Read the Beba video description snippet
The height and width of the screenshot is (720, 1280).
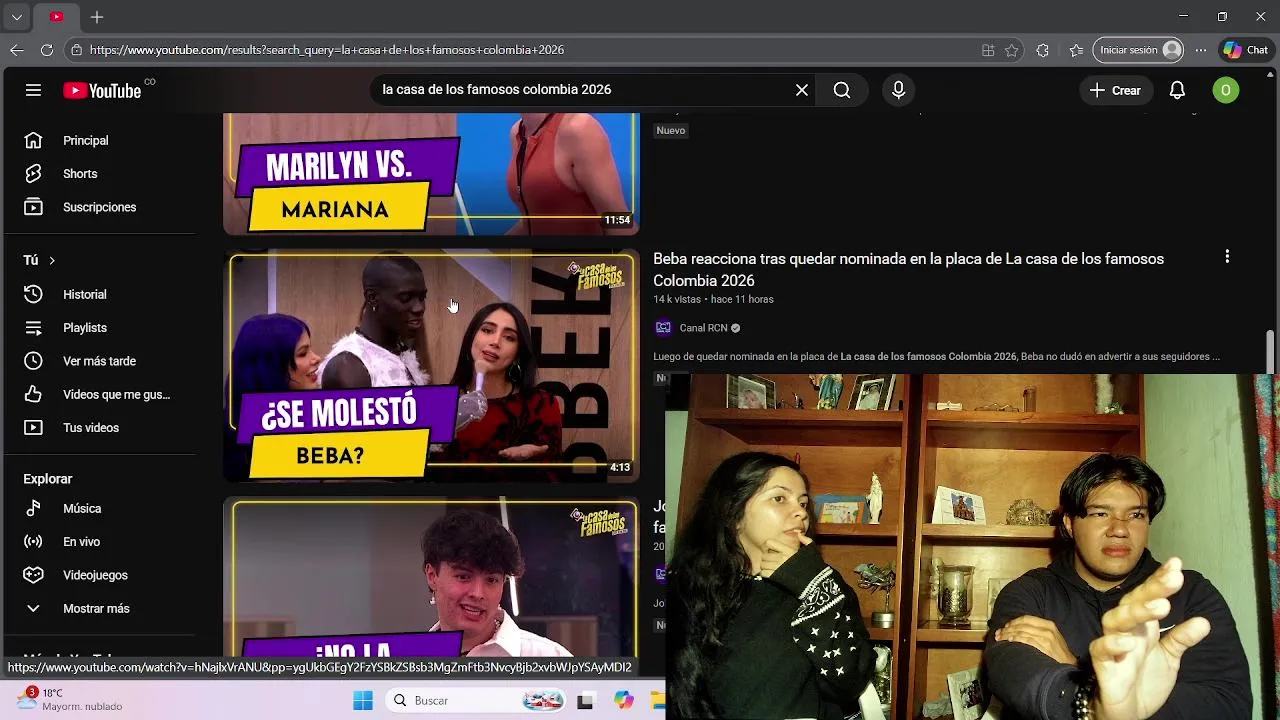936,356
